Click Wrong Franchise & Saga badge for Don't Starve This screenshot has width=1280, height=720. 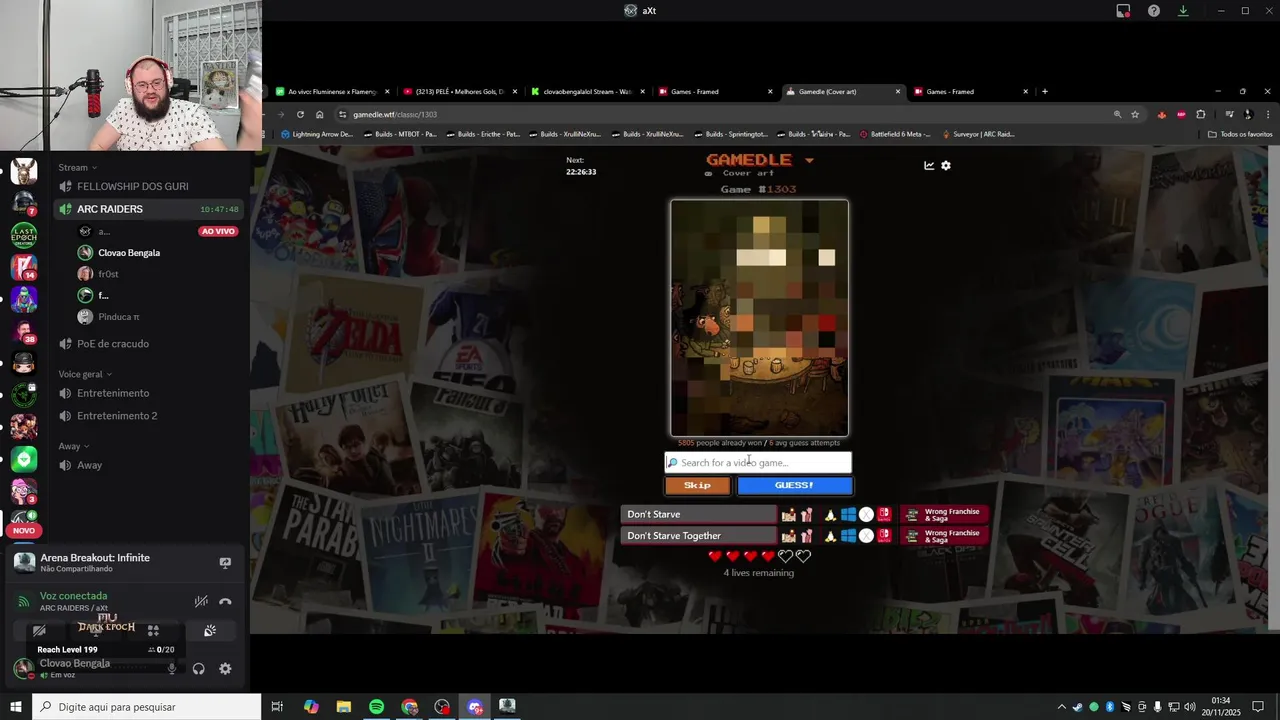pyautogui.click(x=944, y=514)
